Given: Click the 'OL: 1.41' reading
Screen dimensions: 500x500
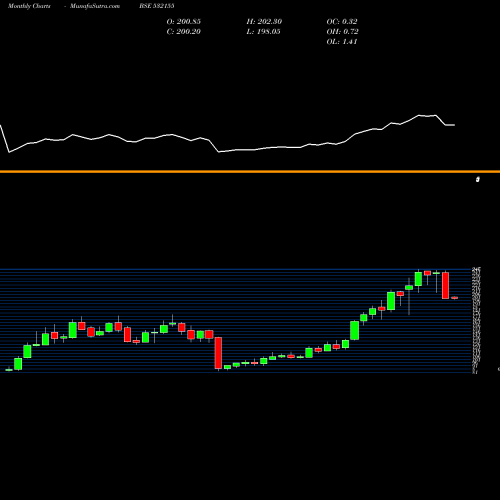Looking at the screenshot, I should point(342,42).
